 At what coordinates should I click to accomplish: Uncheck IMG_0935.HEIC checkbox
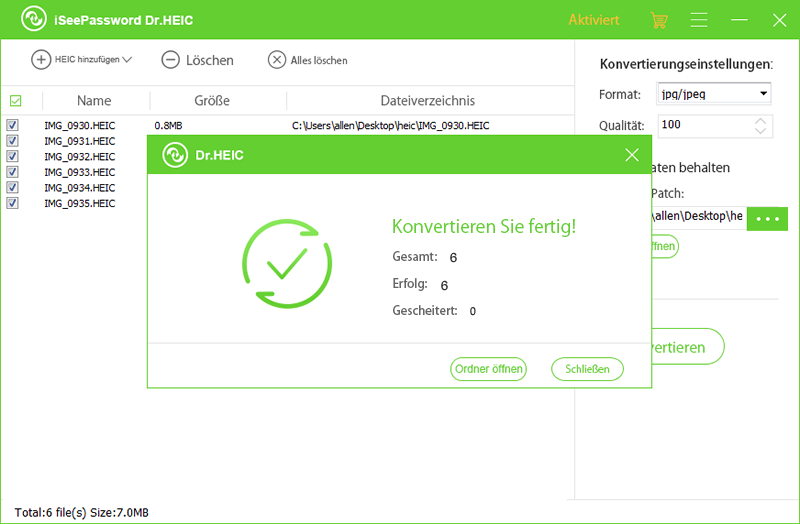(x=12, y=203)
